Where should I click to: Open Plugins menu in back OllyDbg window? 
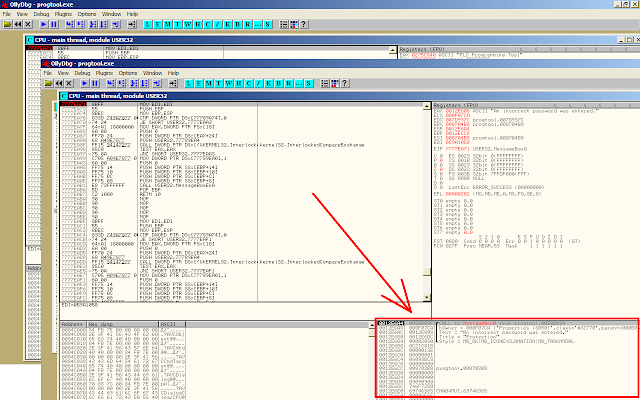click(63, 14)
